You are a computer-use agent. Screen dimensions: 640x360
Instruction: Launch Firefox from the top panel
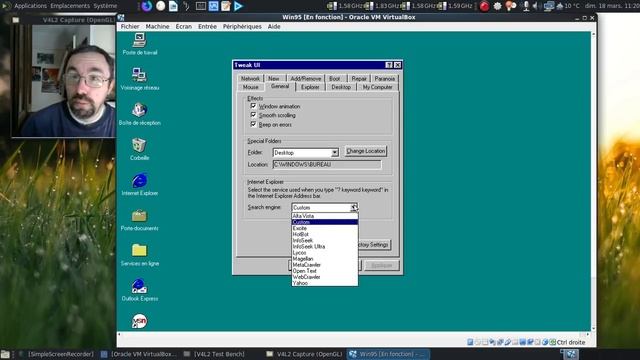tap(147, 6)
